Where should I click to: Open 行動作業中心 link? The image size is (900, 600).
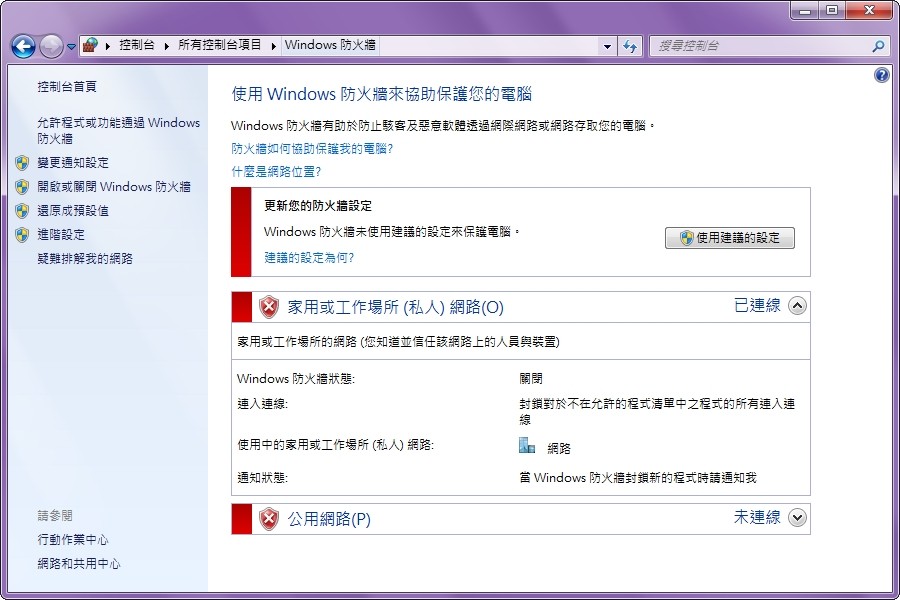[x=73, y=540]
